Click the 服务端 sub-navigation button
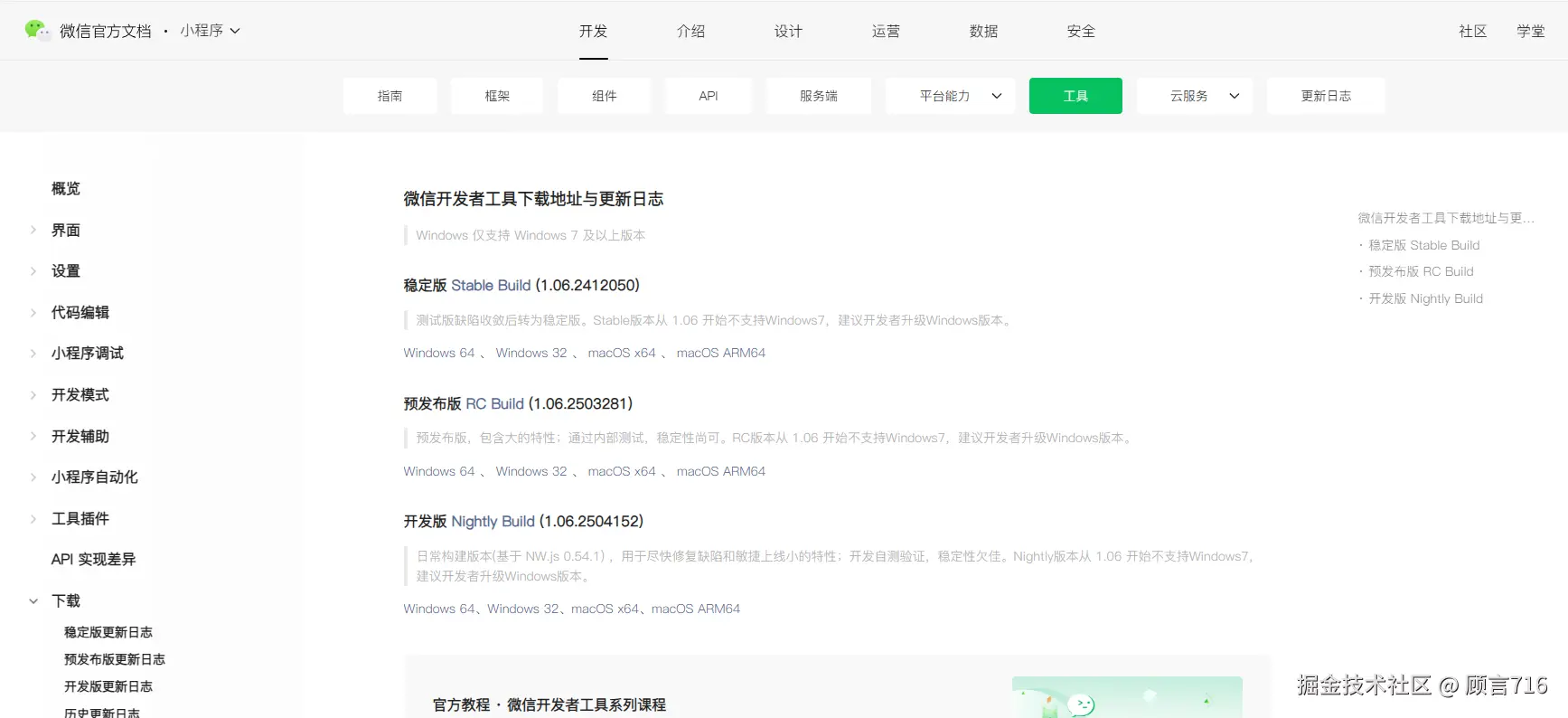This screenshot has height=718, width=1568. (x=818, y=96)
